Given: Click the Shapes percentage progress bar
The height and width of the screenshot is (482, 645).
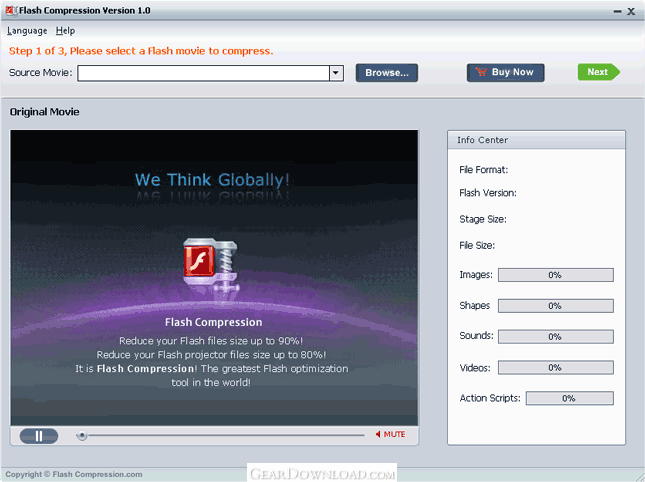Looking at the screenshot, I should 556,306.
